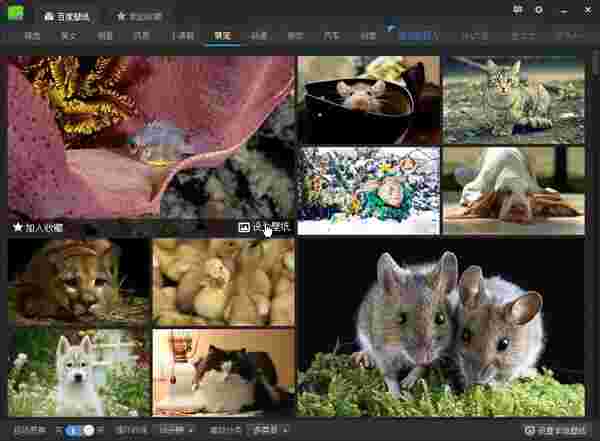Click the star icon to add to favorites
Image resolution: width=600 pixels, height=441 pixels.
pos(17,227)
